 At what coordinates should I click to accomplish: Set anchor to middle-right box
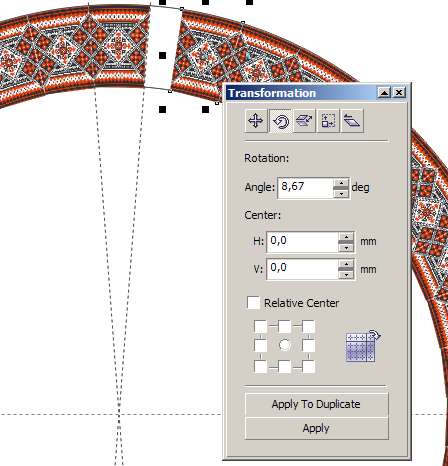308,345
